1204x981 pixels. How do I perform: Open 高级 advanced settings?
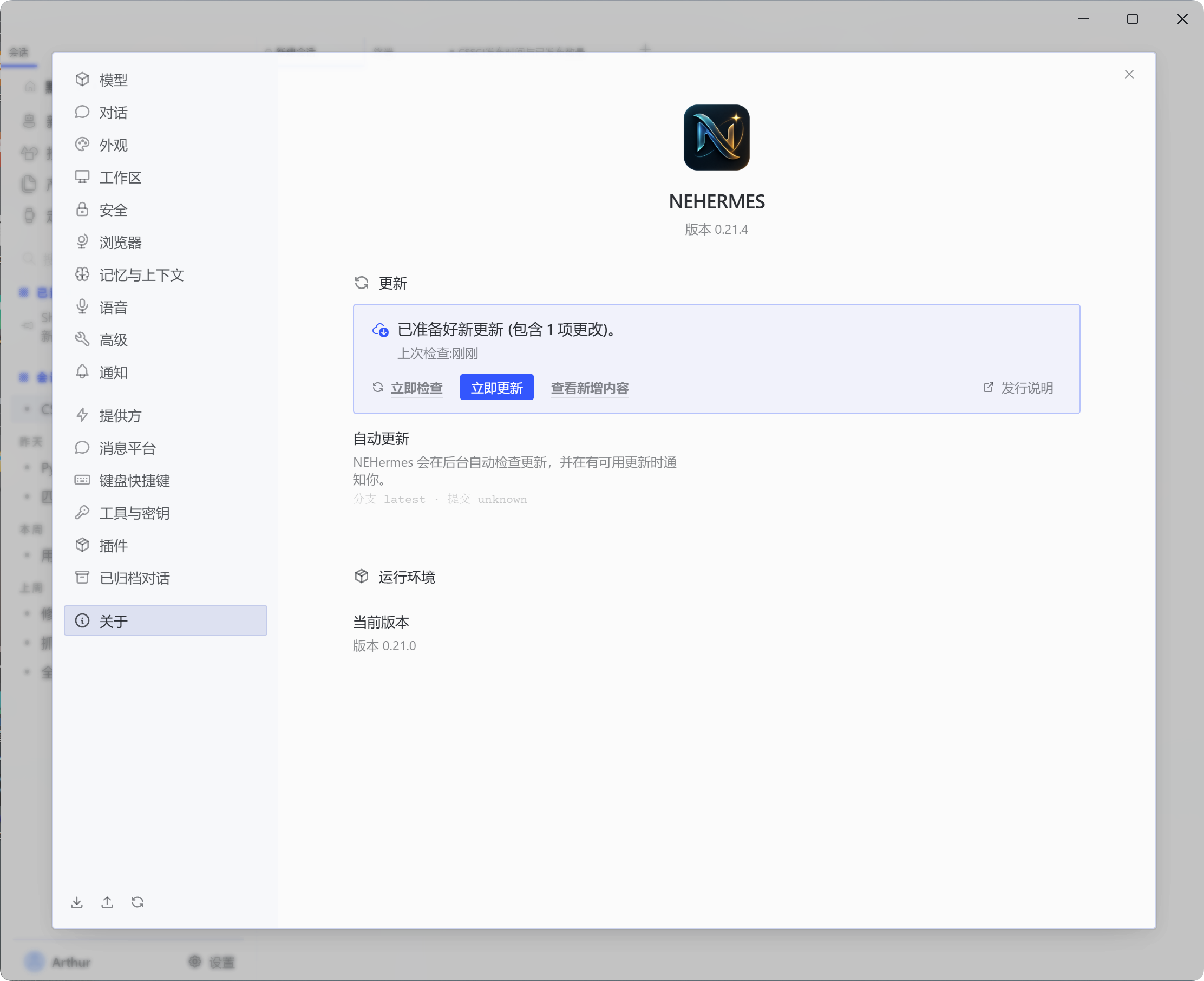[x=165, y=339]
